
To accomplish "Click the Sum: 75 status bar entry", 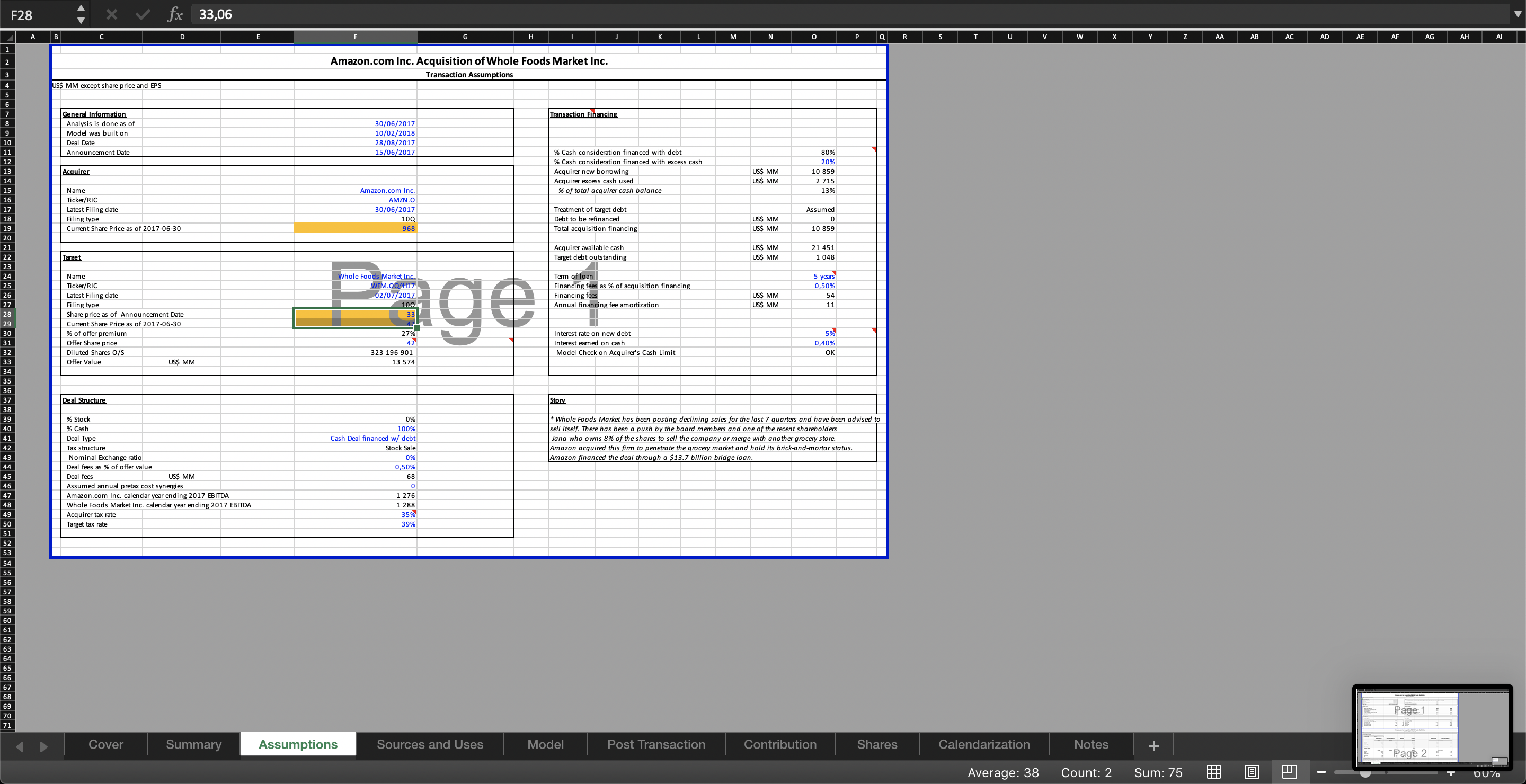I will point(1158,773).
